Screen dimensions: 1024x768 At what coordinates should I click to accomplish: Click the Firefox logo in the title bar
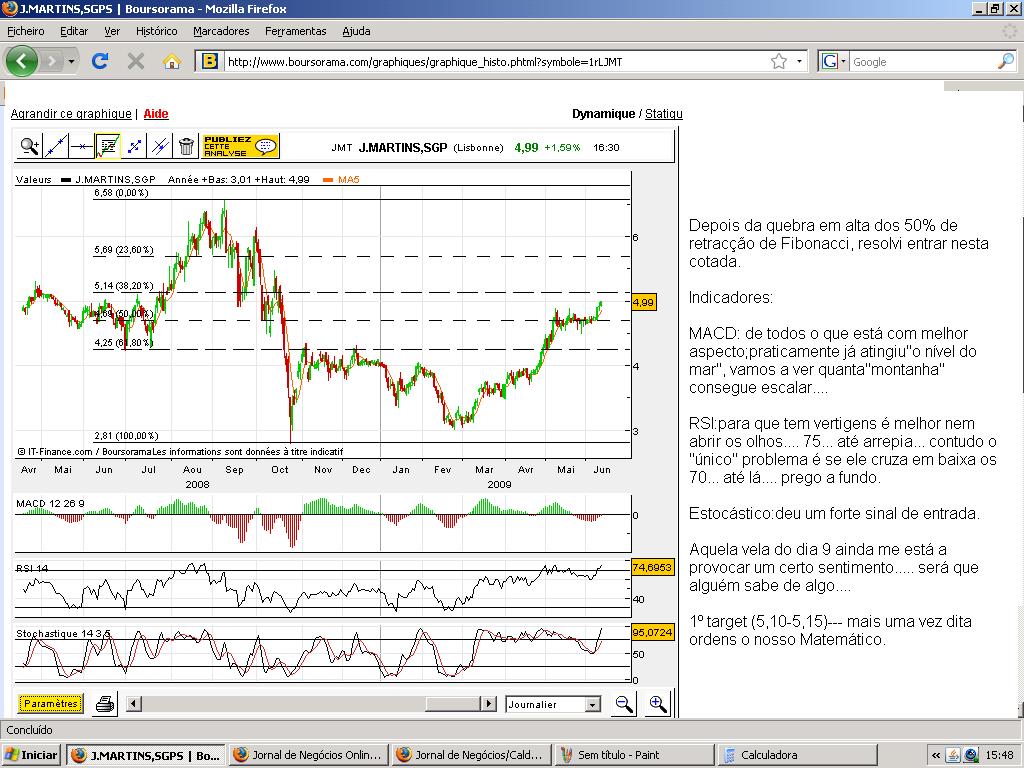point(10,8)
